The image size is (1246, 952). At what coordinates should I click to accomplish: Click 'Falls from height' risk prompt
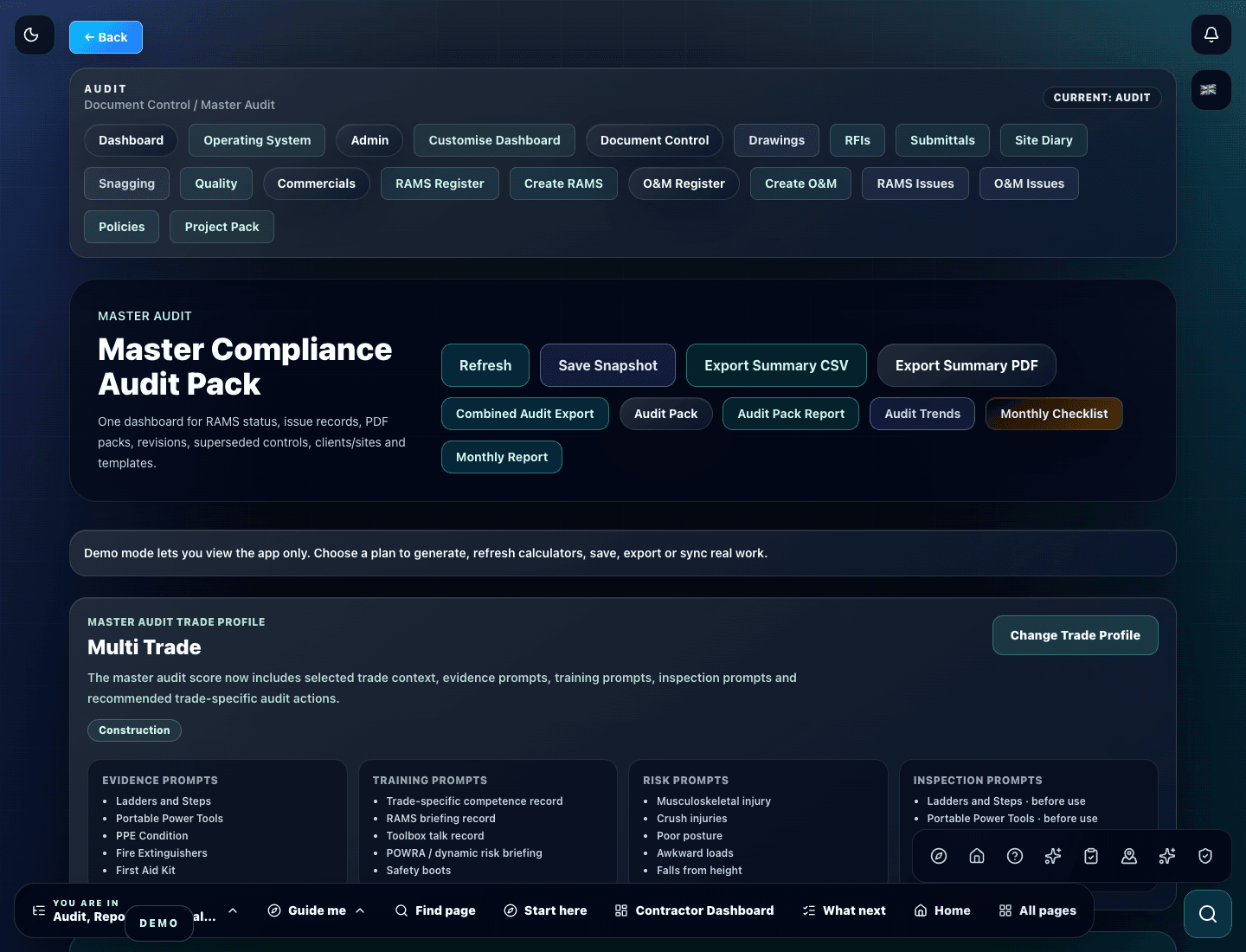699,871
